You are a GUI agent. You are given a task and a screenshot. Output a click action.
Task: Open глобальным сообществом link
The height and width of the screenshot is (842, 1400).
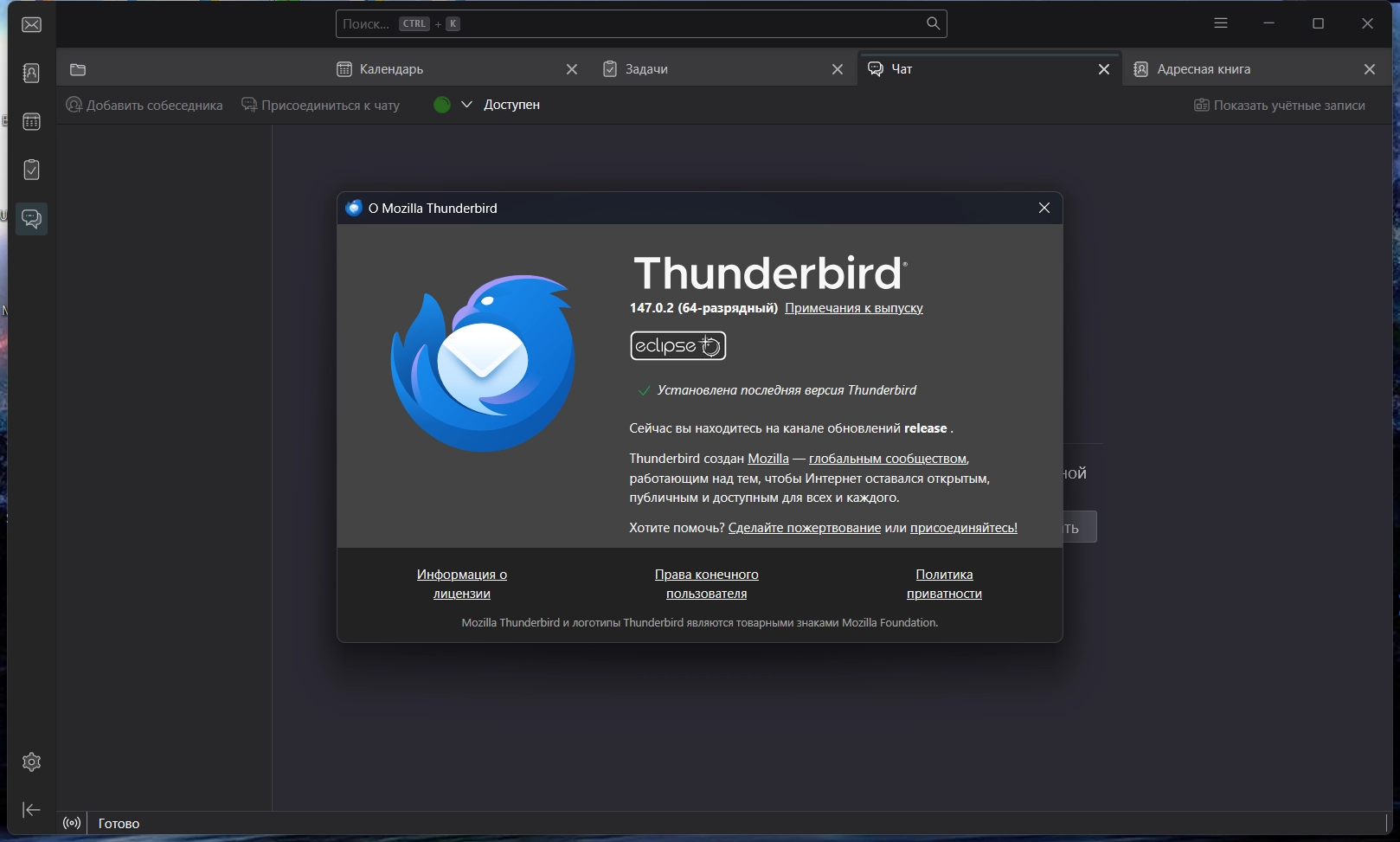[x=888, y=459]
